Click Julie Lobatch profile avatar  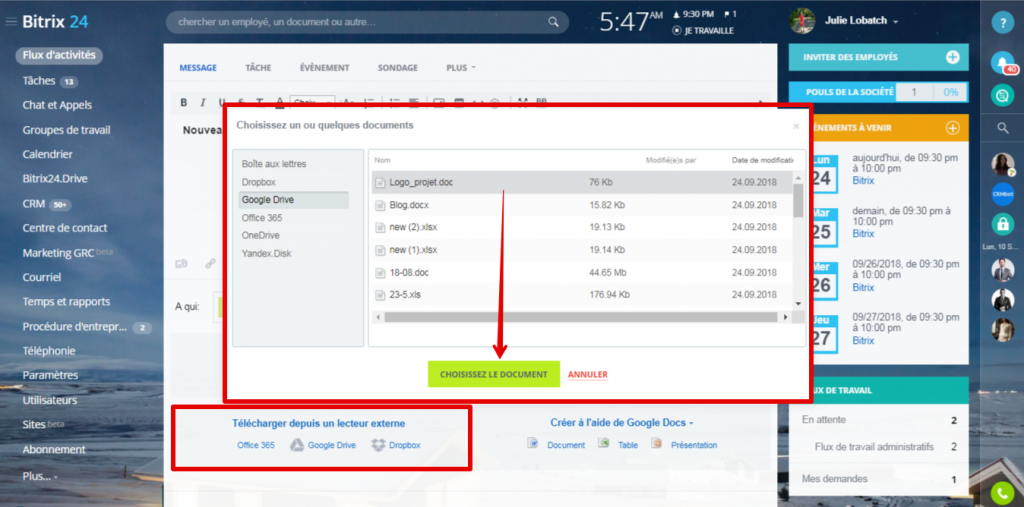click(x=801, y=21)
